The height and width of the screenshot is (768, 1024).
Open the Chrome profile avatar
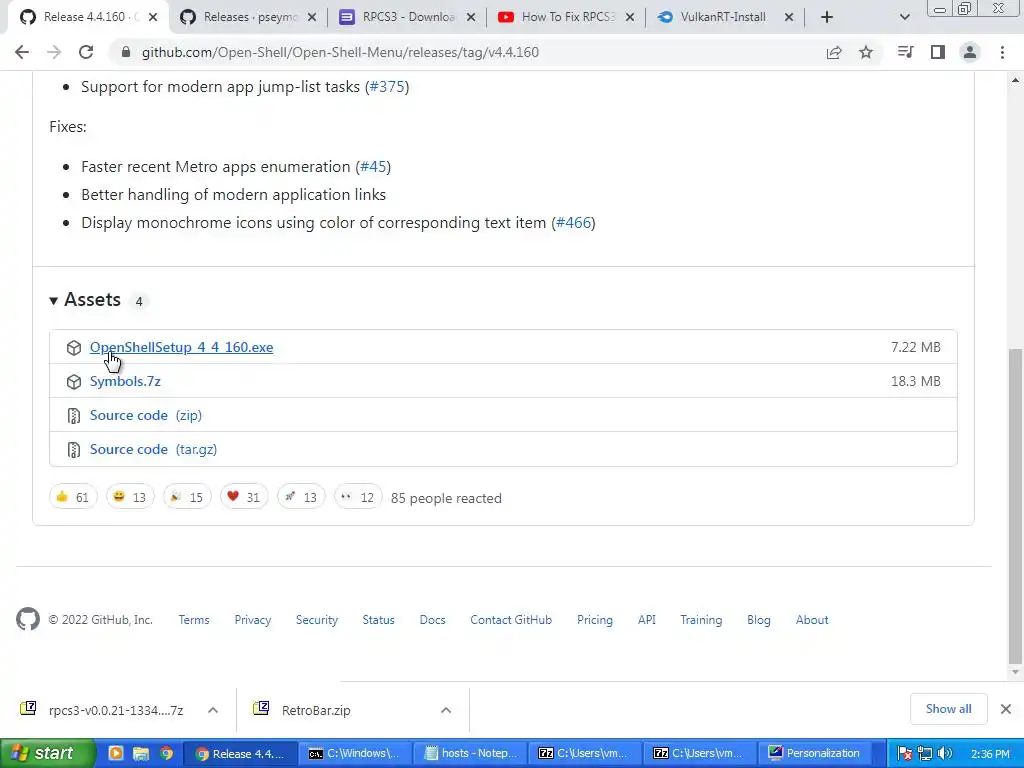click(970, 52)
